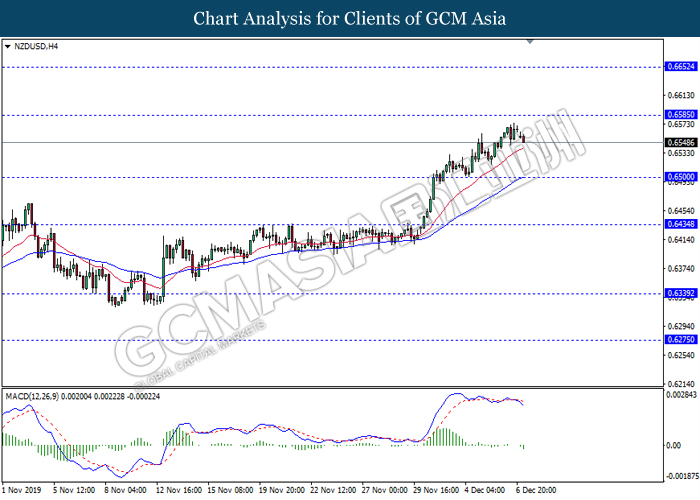The width and height of the screenshot is (700, 500).
Task: Click the NZDUSD,H4 dropdown triangle
Action: (7, 46)
